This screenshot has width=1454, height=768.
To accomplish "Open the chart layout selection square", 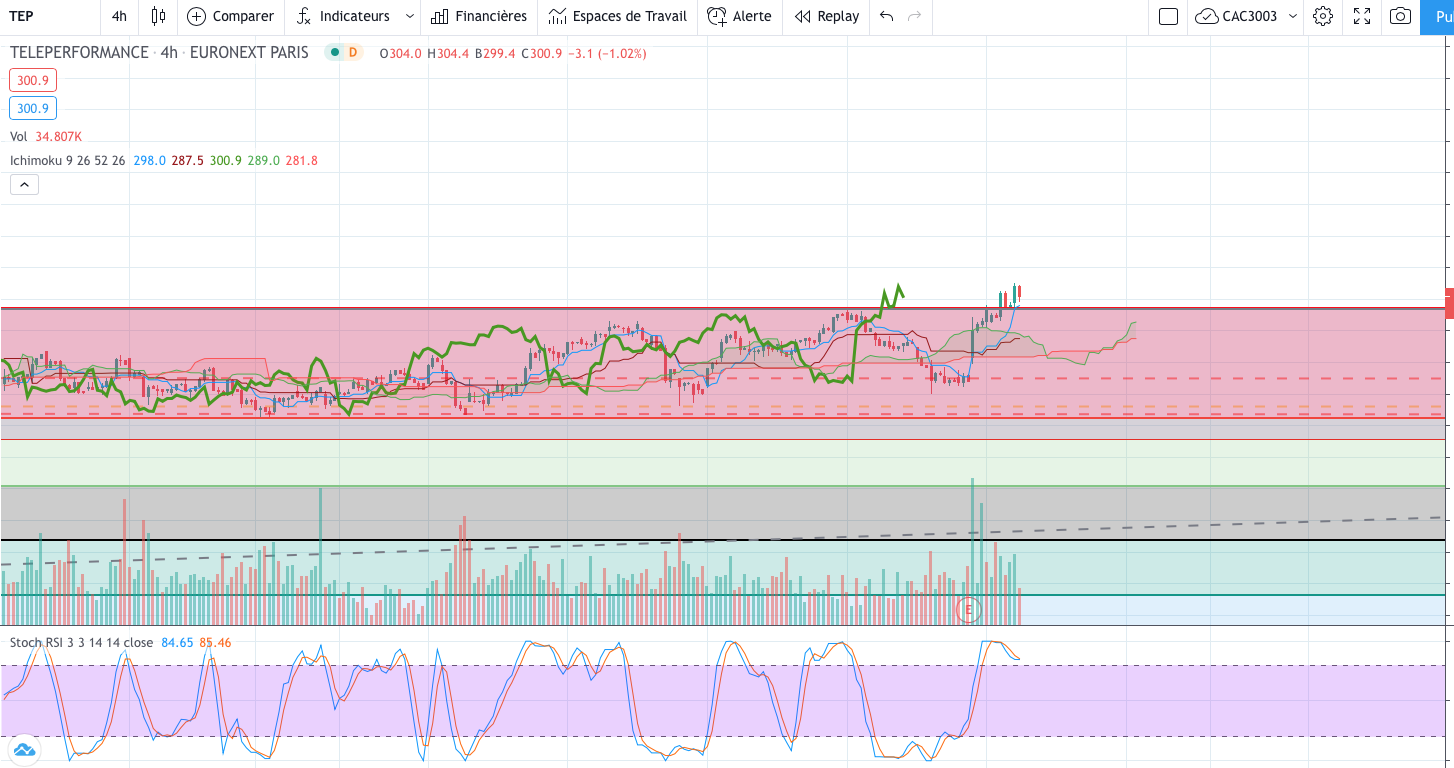I will 1168,16.
